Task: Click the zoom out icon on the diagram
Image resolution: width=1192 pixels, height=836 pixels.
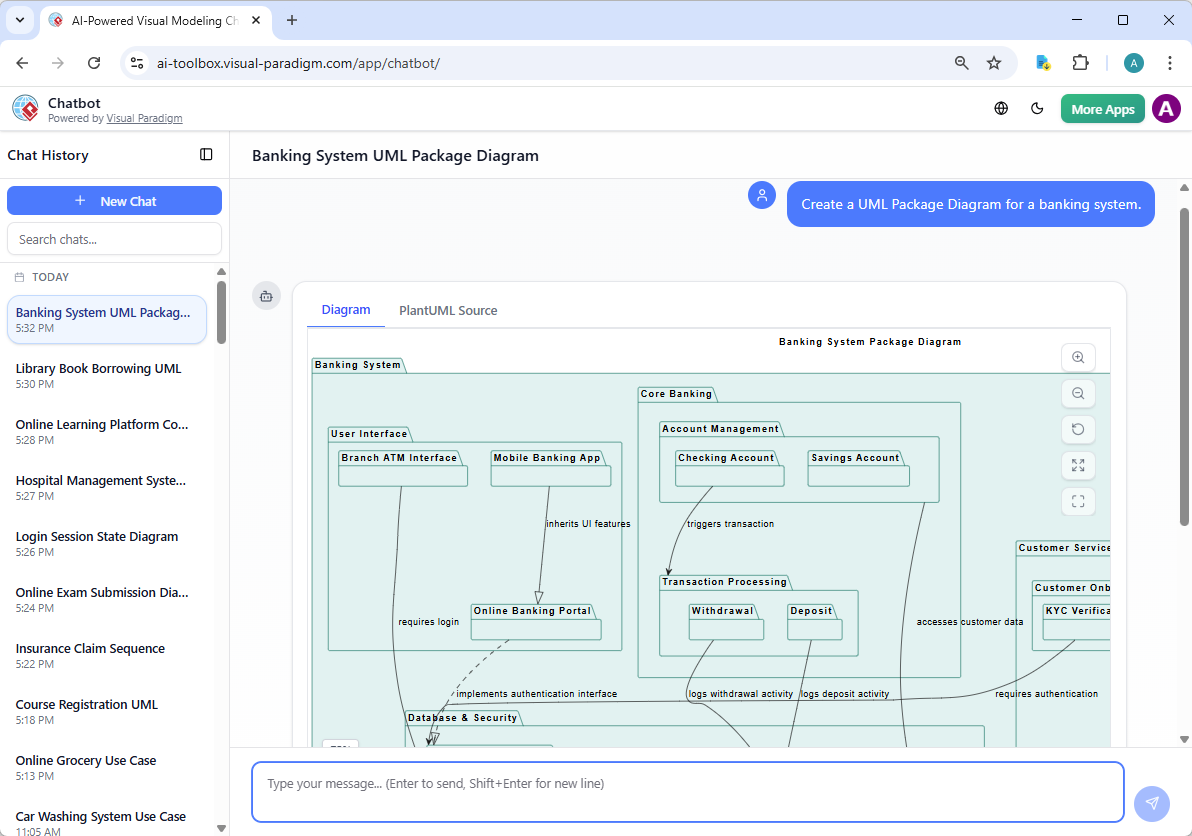Action: 1078,393
